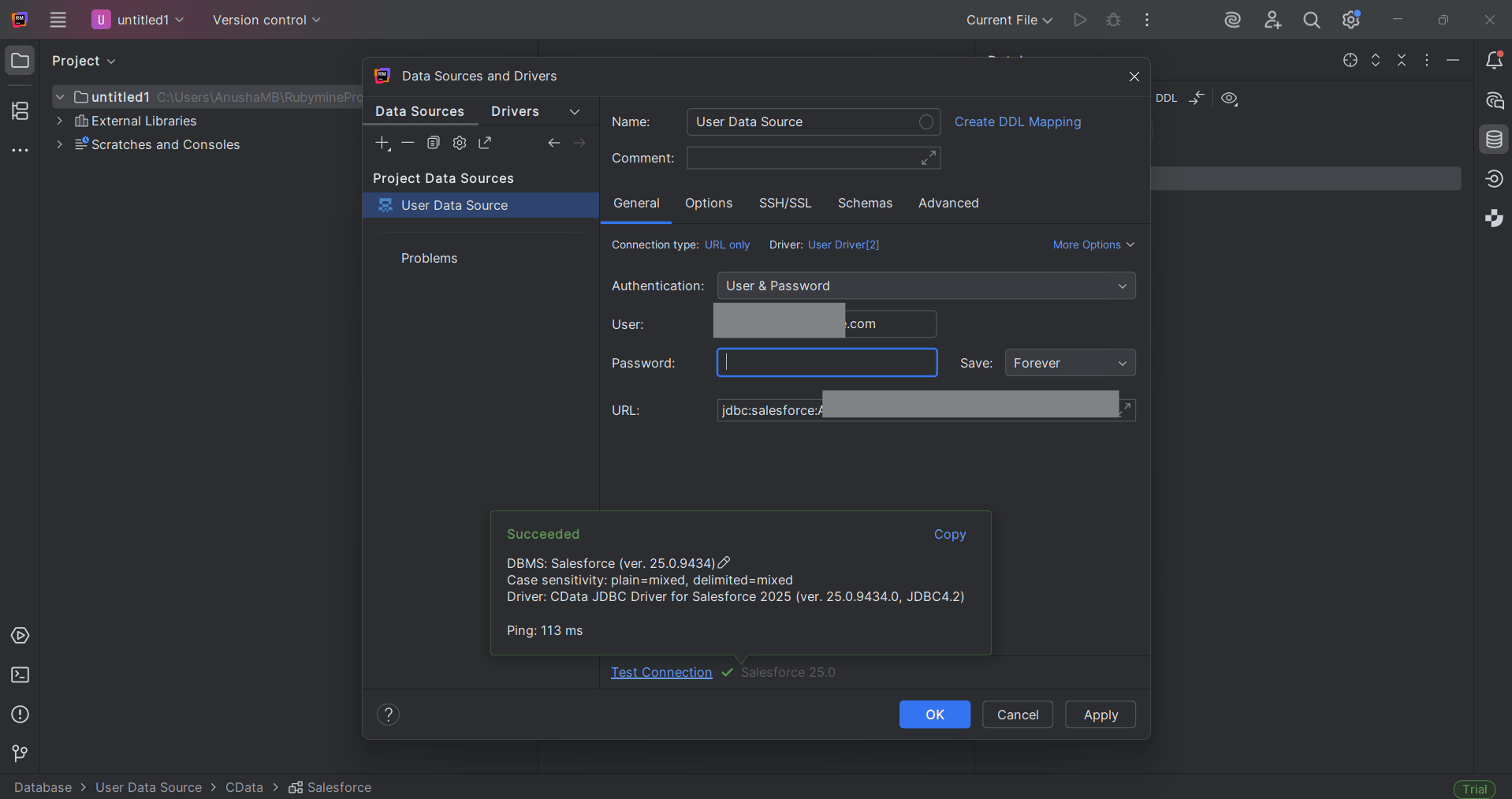
Task: Change password save duration from Forever
Action: [1069, 363]
